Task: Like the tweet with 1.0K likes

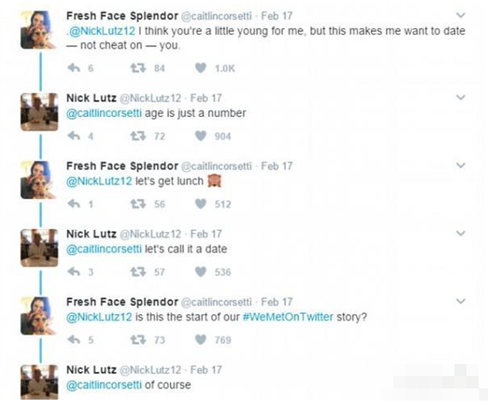Action: coord(201,68)
